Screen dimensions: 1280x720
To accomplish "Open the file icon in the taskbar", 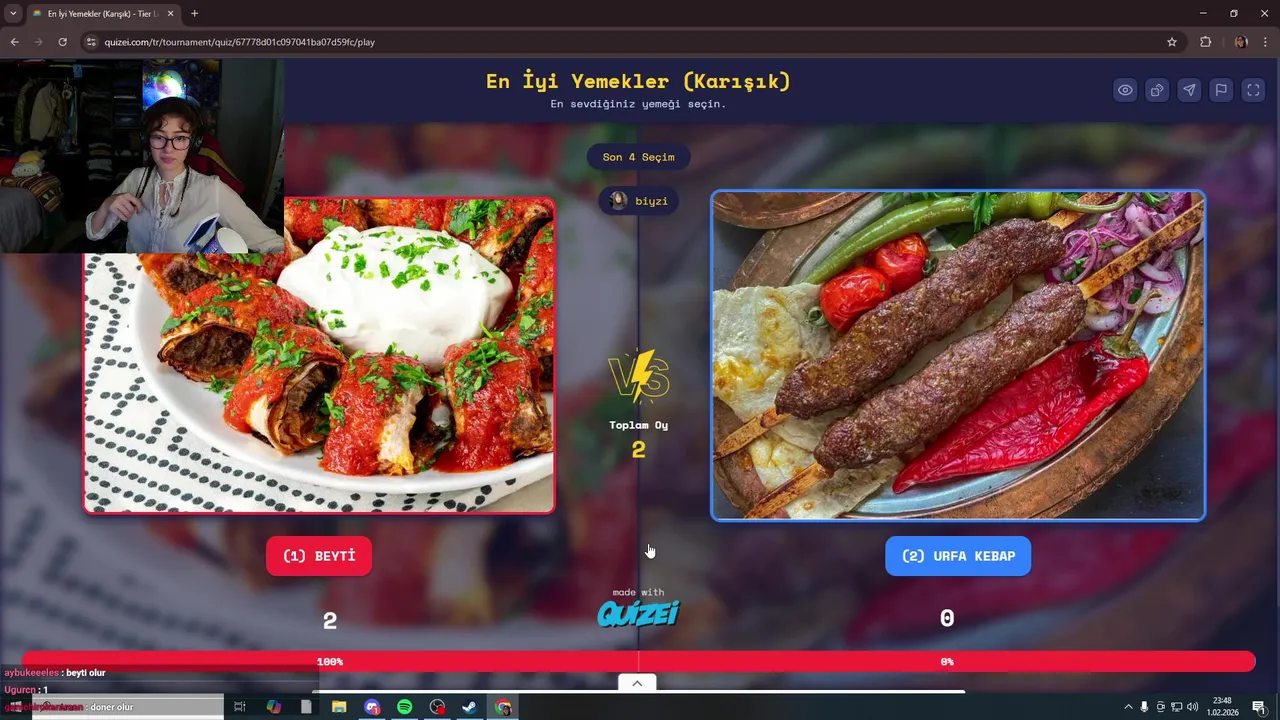I will (x=306, y=707).
